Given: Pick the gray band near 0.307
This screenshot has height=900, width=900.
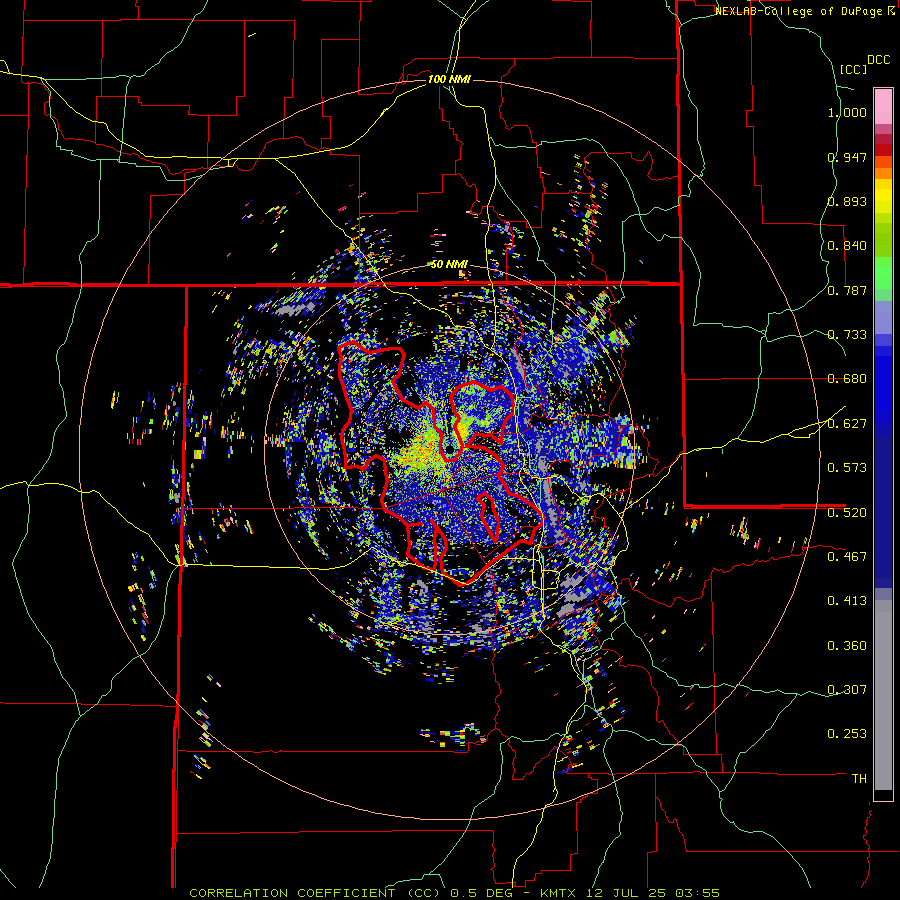Looking at the screenshot, I should [883, 695].
